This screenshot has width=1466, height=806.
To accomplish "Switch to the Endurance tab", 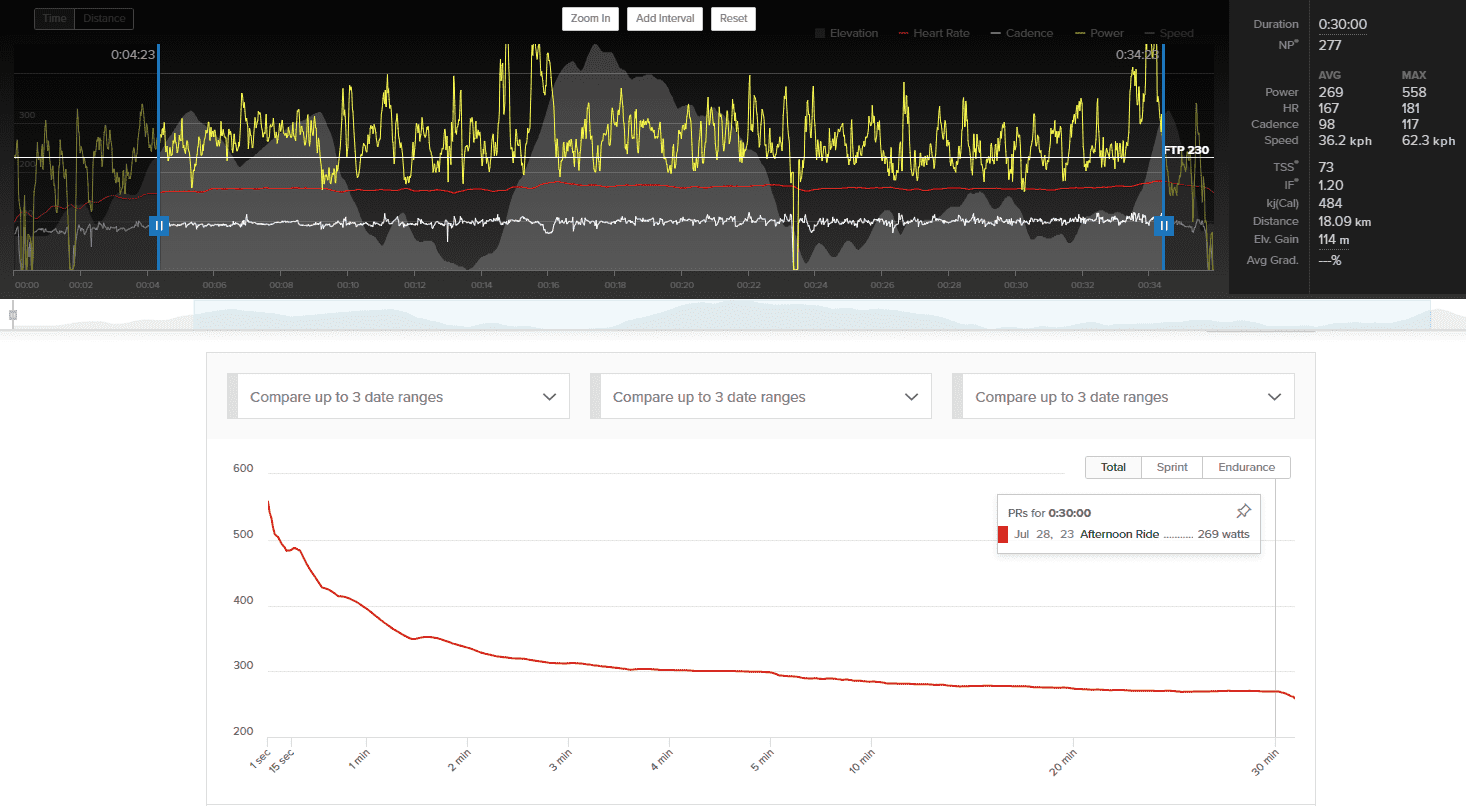I will [x=1246, y=467].
